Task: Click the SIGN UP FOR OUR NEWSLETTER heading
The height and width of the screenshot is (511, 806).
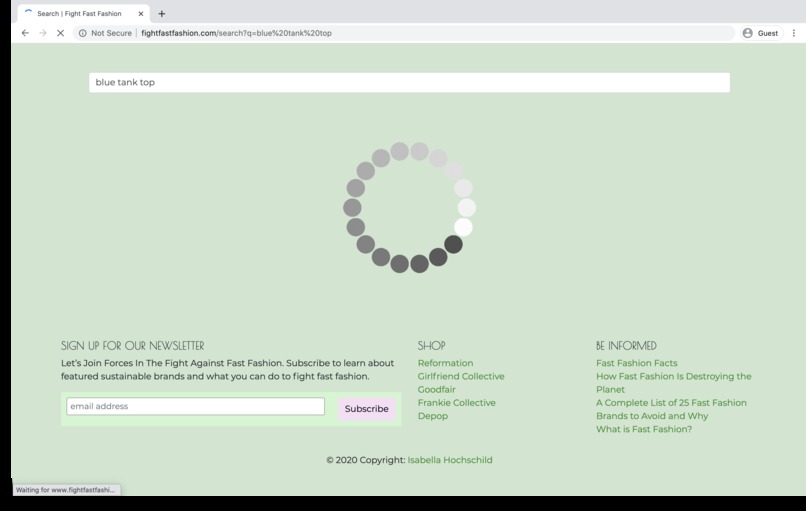Action: click(133, 345)
